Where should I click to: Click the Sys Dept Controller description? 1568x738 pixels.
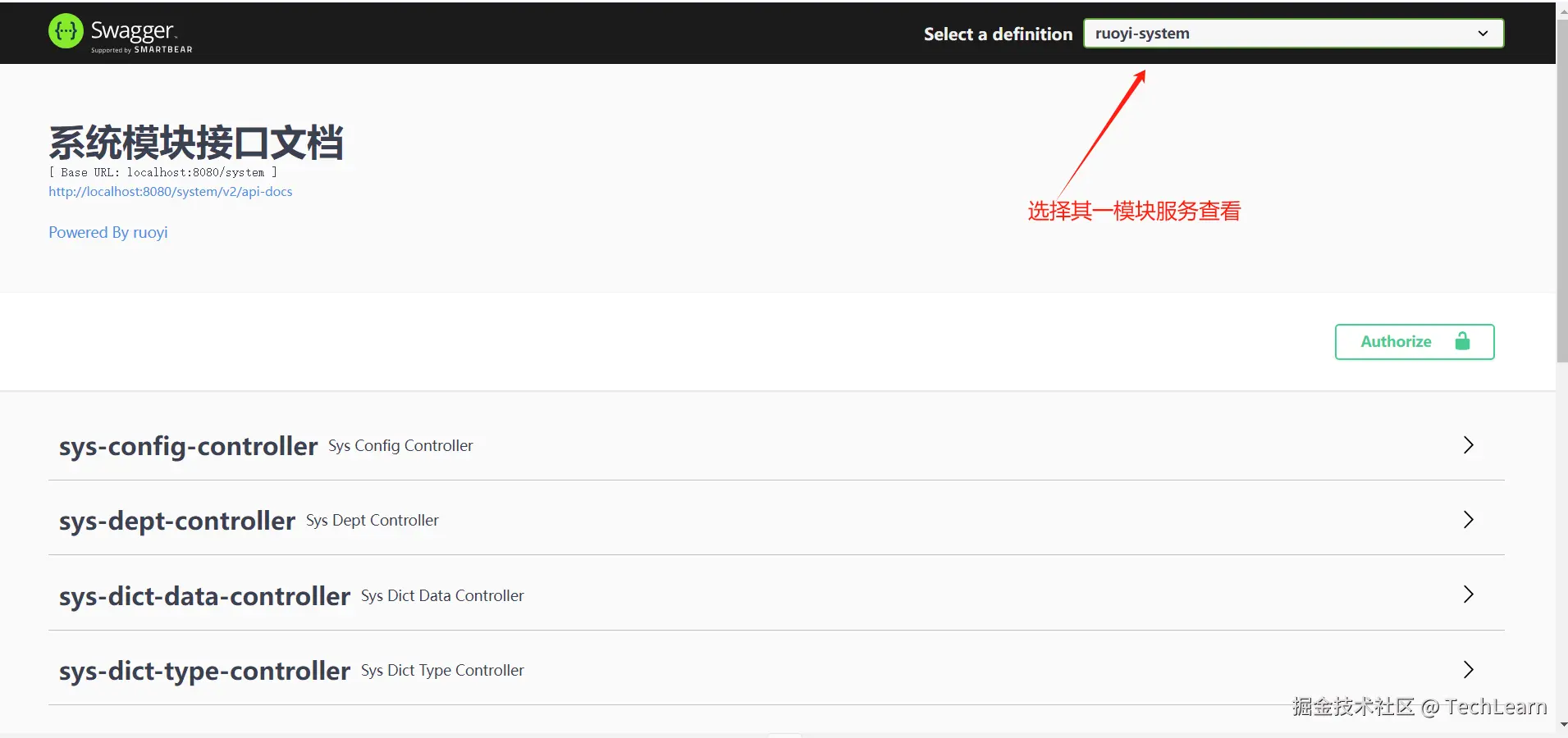pos(373,520)
